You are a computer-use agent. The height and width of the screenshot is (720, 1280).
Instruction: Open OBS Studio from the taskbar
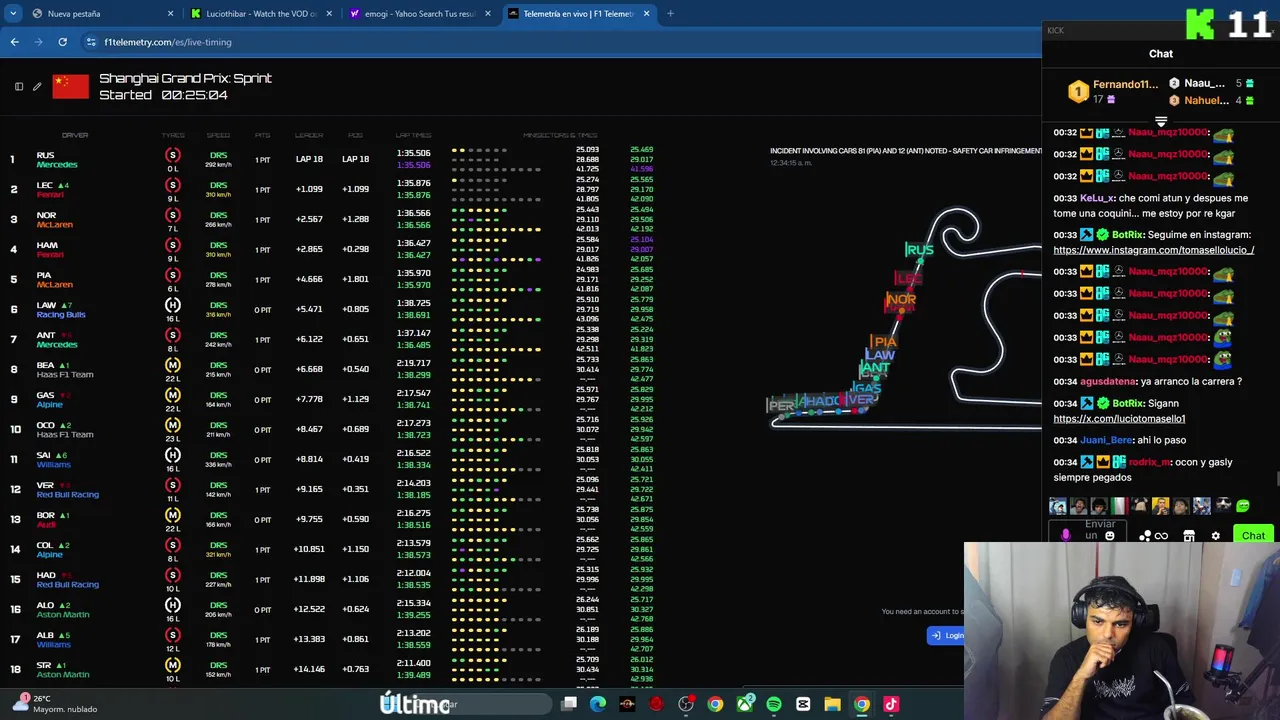tap(686, 704)
